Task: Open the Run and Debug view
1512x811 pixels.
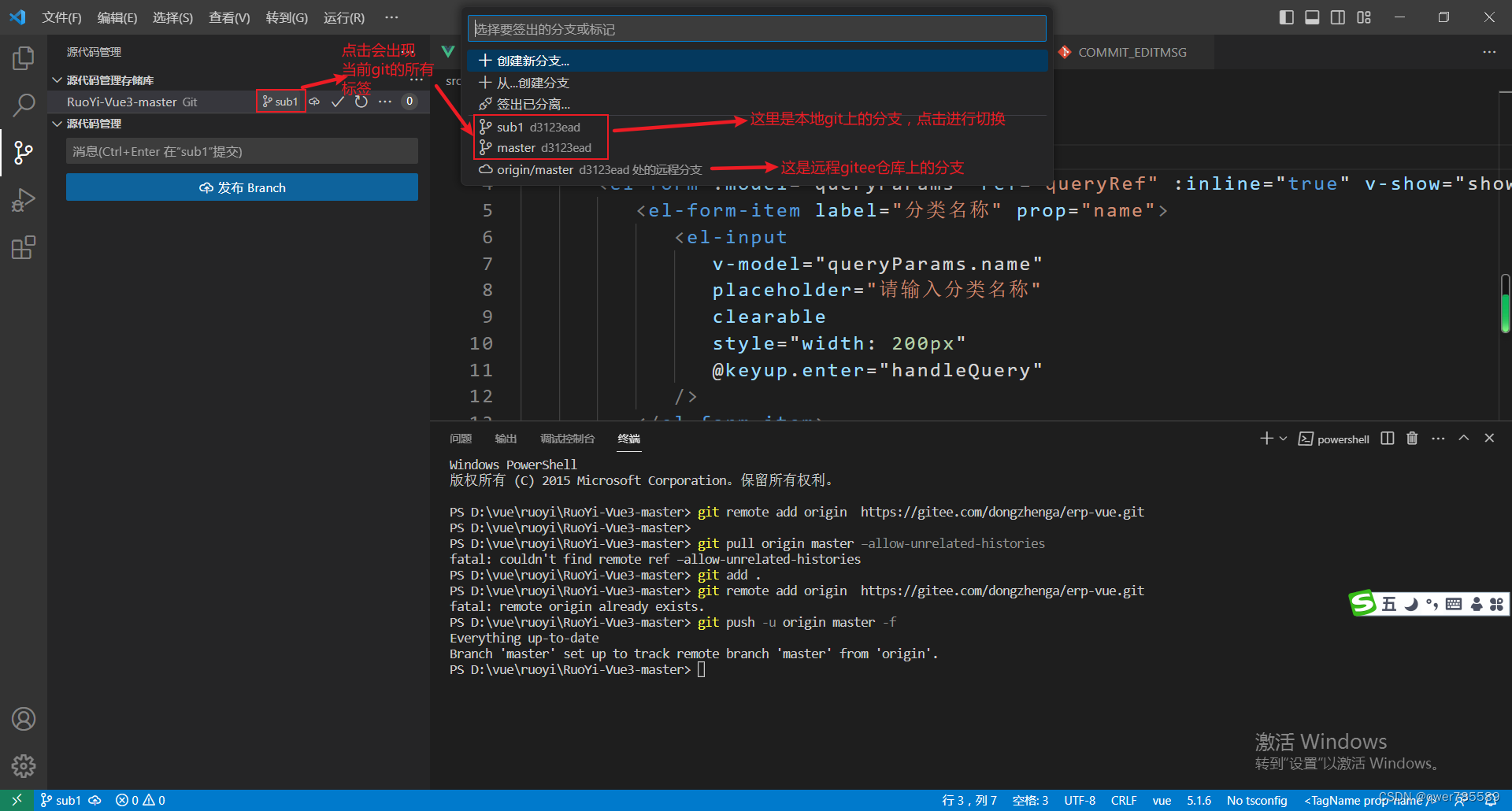Action: point(24,200)
